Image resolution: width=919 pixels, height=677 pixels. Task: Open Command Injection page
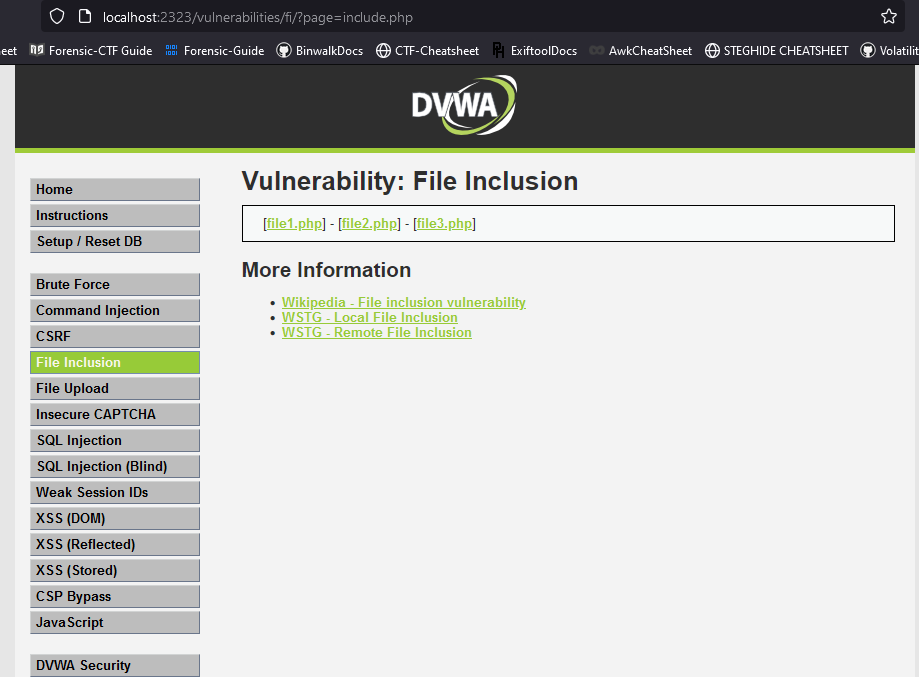115,310
